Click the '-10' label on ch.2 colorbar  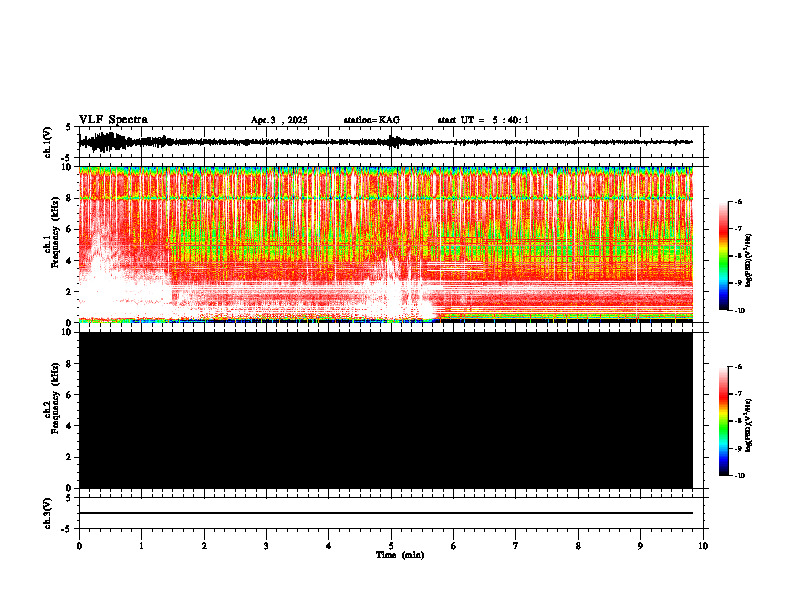point(739,475)
